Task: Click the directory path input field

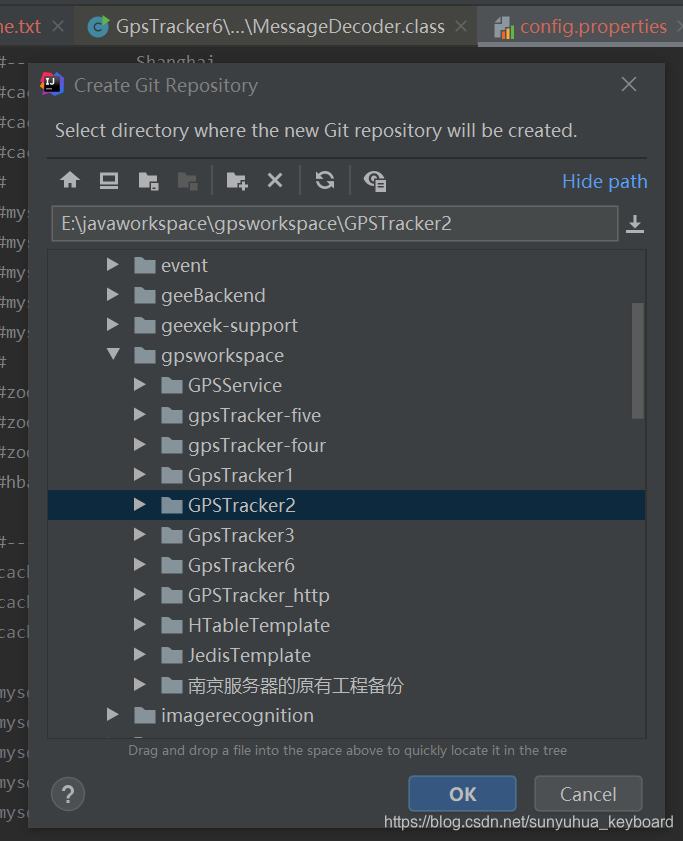Action: [x=335, y=223]
